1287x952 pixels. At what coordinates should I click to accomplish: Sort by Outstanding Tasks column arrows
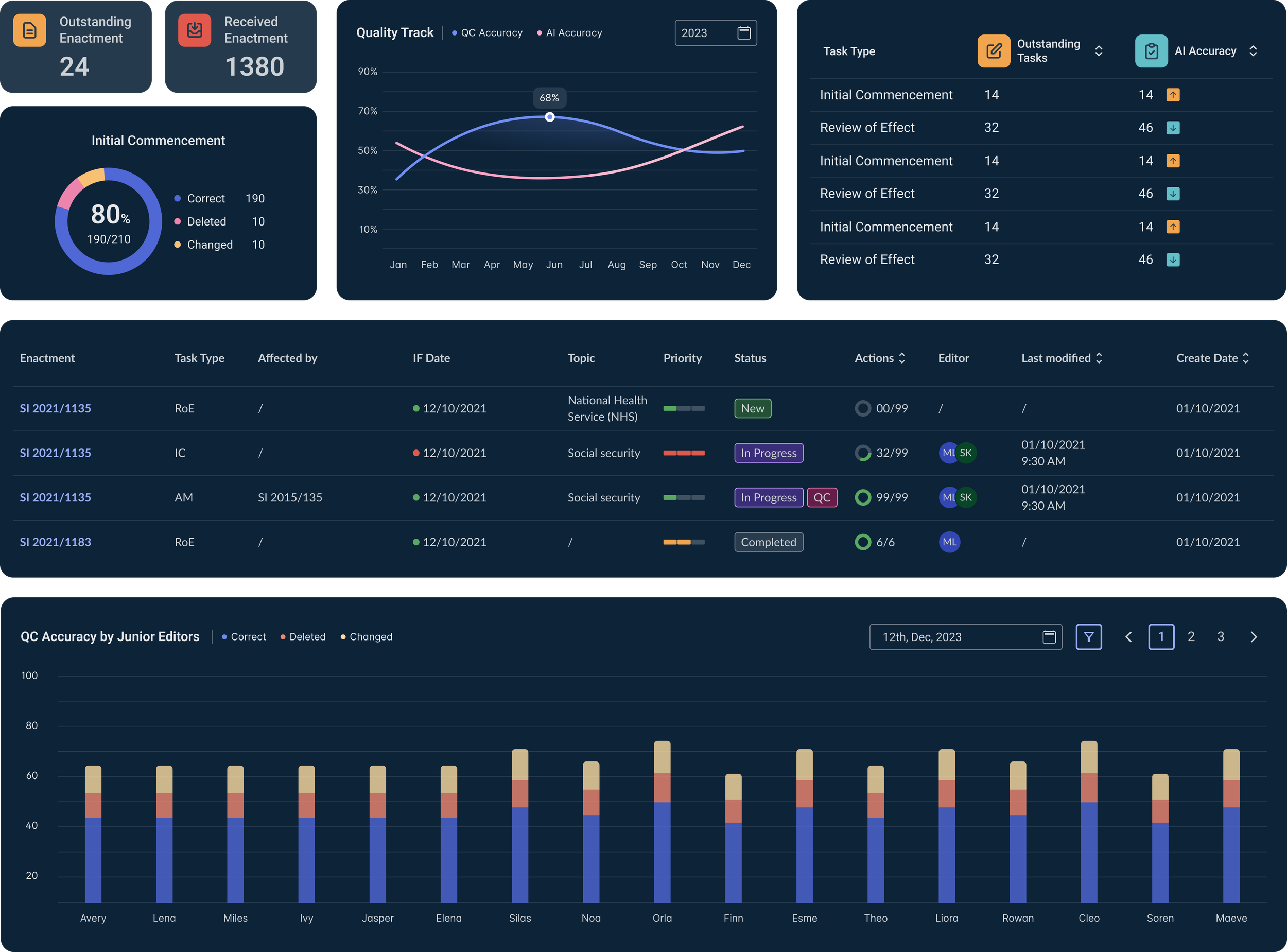pos(1099,50)
